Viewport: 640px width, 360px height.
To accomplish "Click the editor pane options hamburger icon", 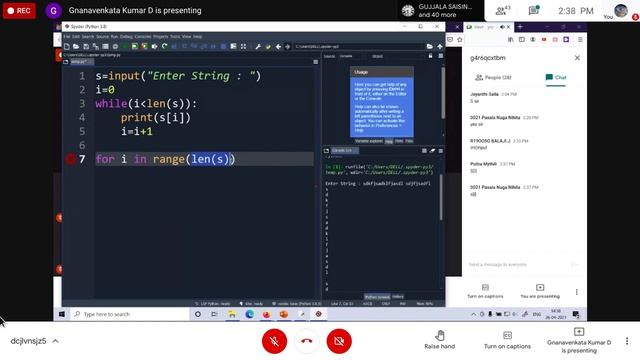I will (x=316, y=62).
